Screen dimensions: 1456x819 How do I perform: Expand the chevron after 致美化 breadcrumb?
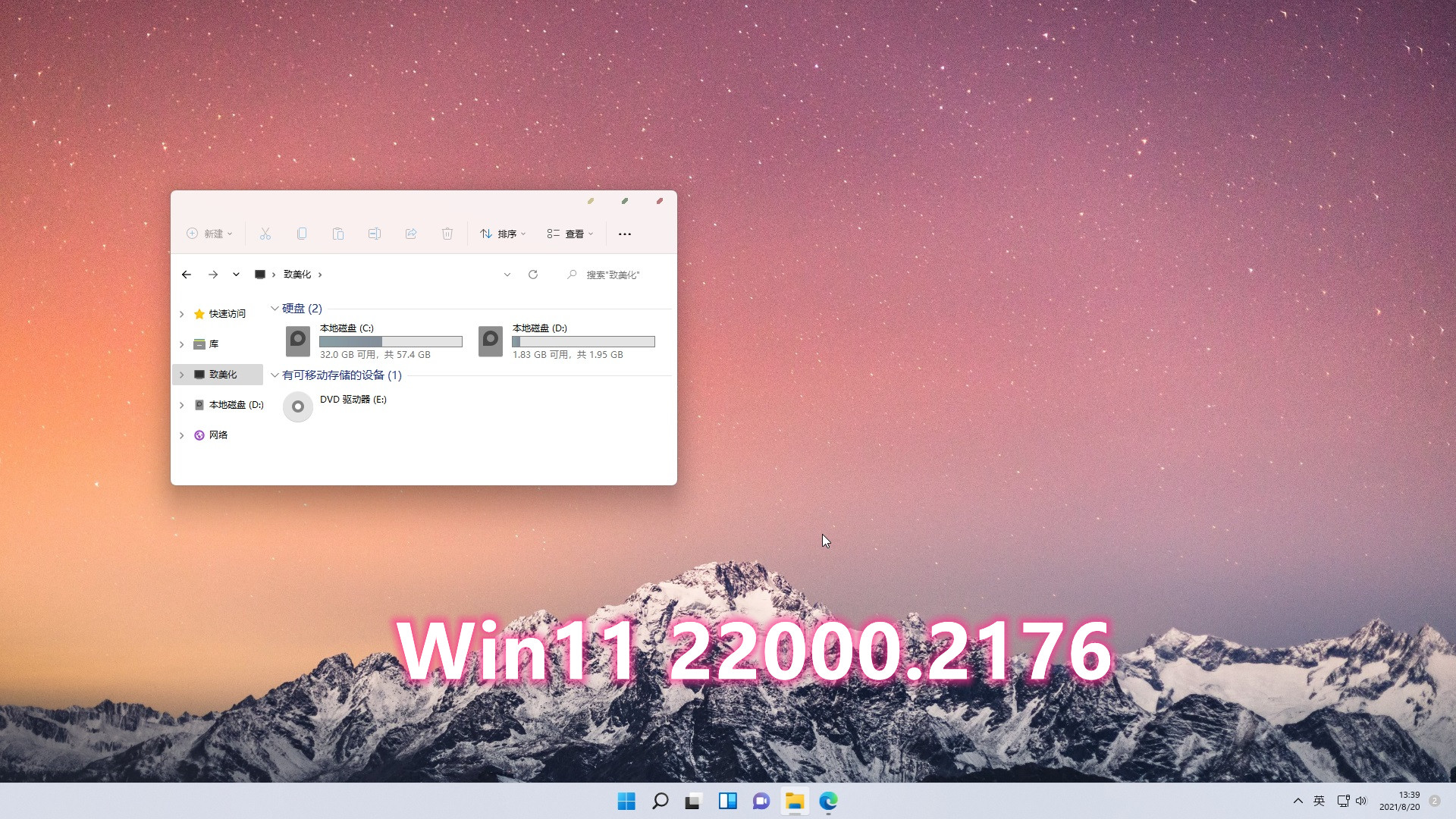[x=320, y=275]
